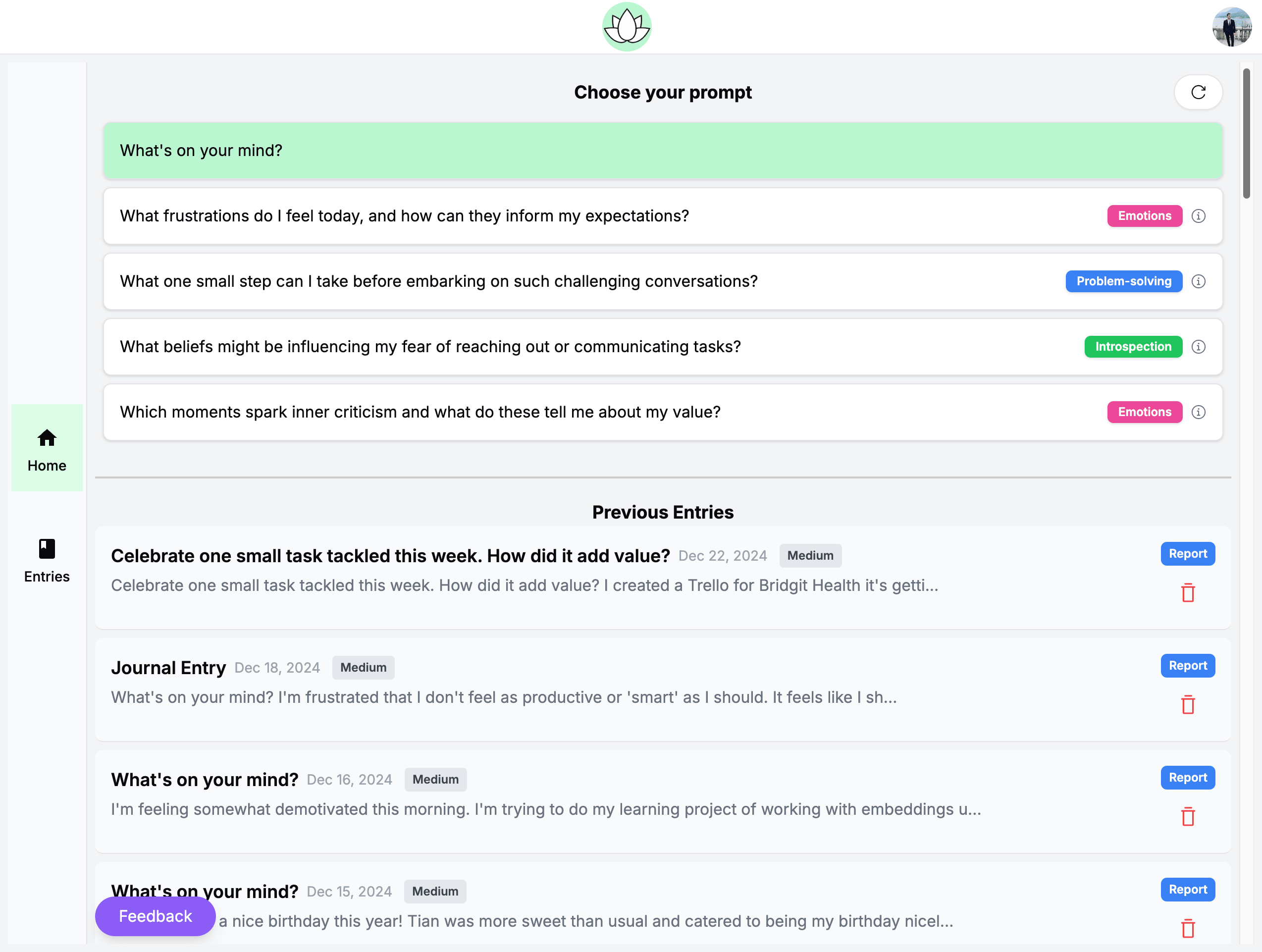This screenshot has height=952, width=1262.
Task: Open the "Celebrate one small task" entry title
Action: click(x=390, y=556)
